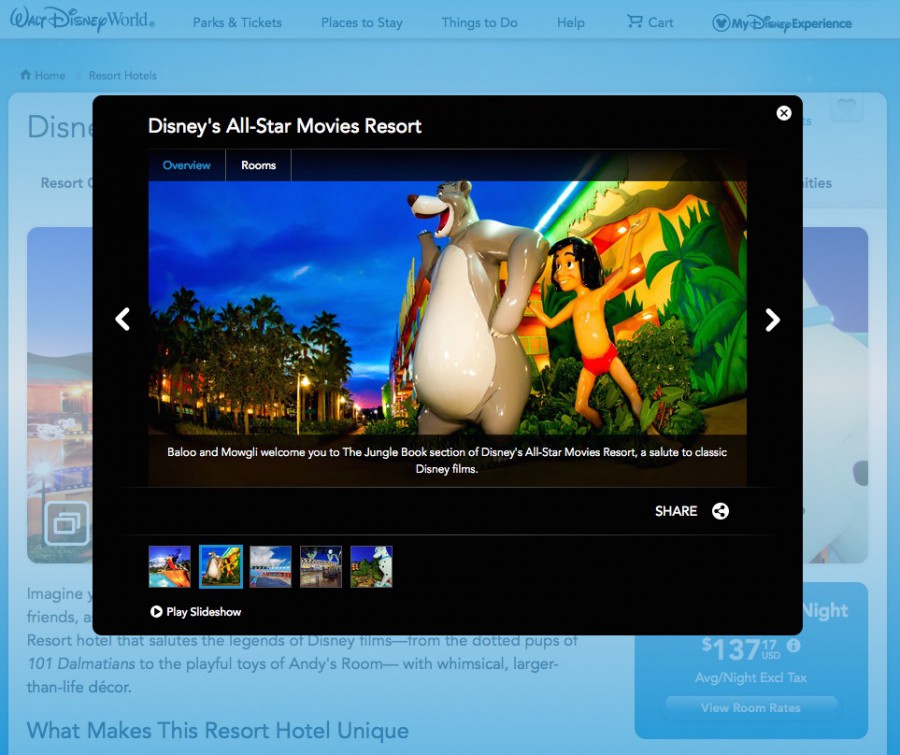Screen dimensions: 900x755
Task: Open the Places to Stay menu
Action: (362, 22)
